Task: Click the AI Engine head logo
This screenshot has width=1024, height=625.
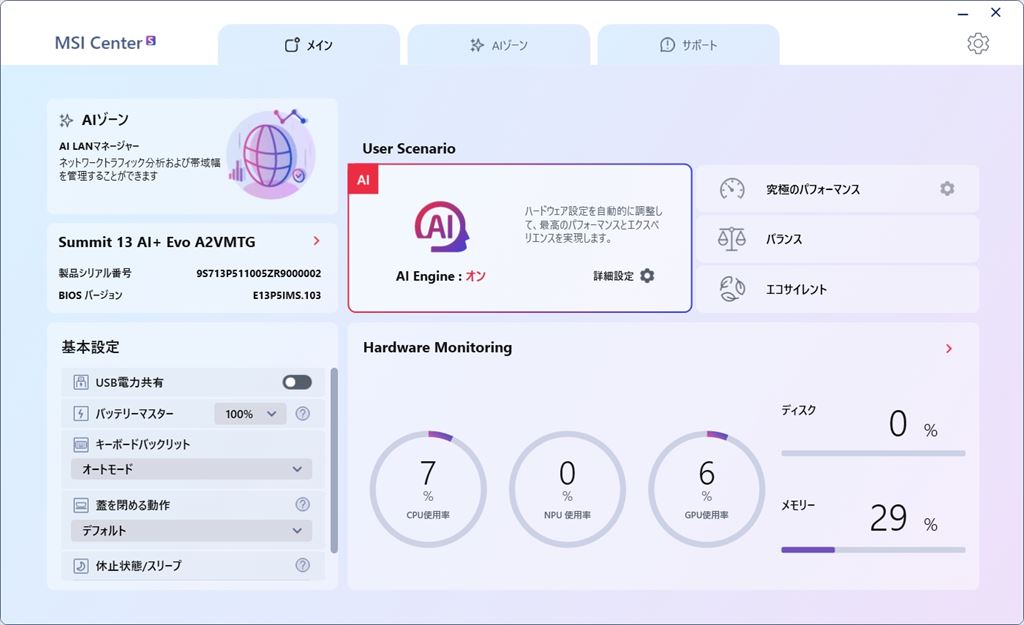Action: pyautogui.click(x=441, y=227)
